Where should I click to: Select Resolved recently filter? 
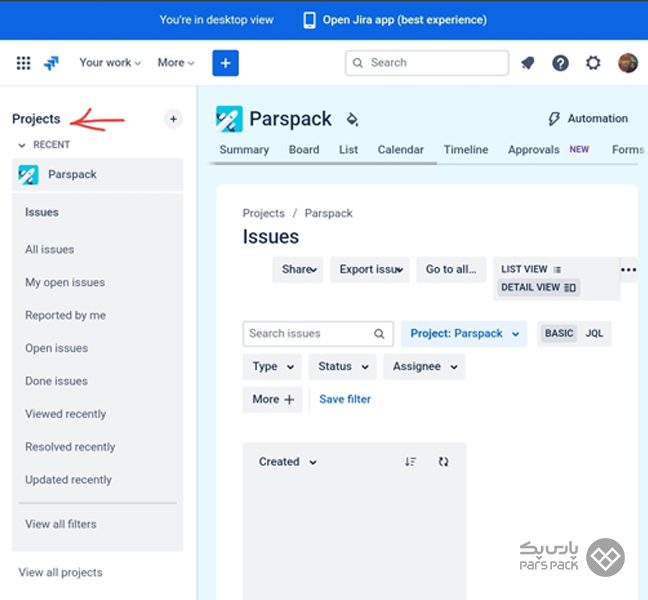tap(70, 447)
